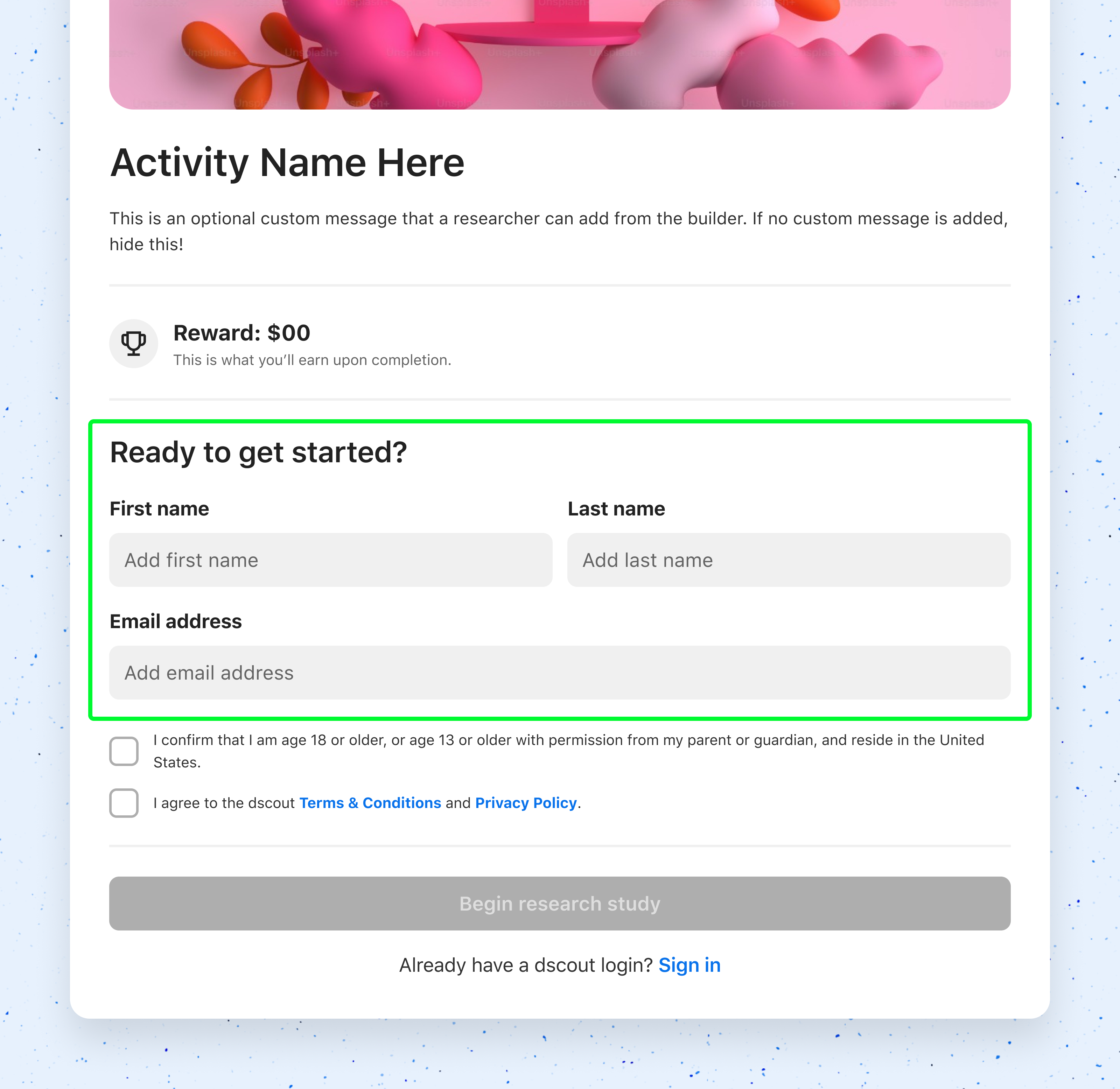
Task: Click the trophy reward icon
Action: tap(133, 343)
